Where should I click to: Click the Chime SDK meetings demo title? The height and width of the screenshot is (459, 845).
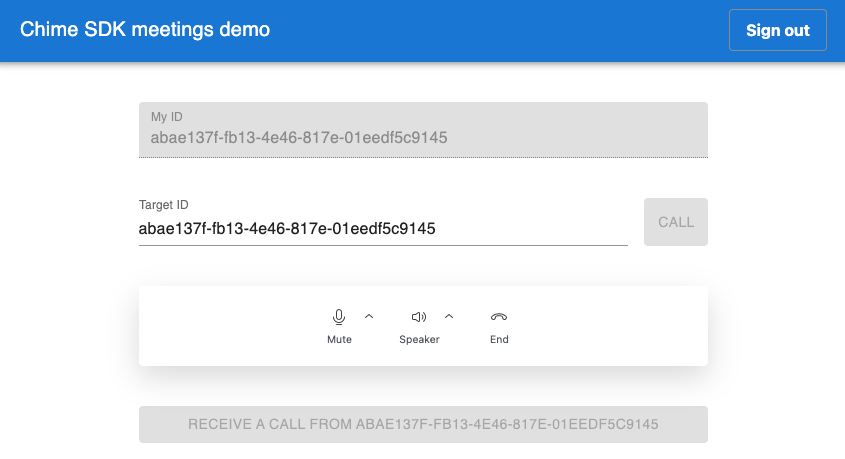pyautogui.click(x=145, y=29)
